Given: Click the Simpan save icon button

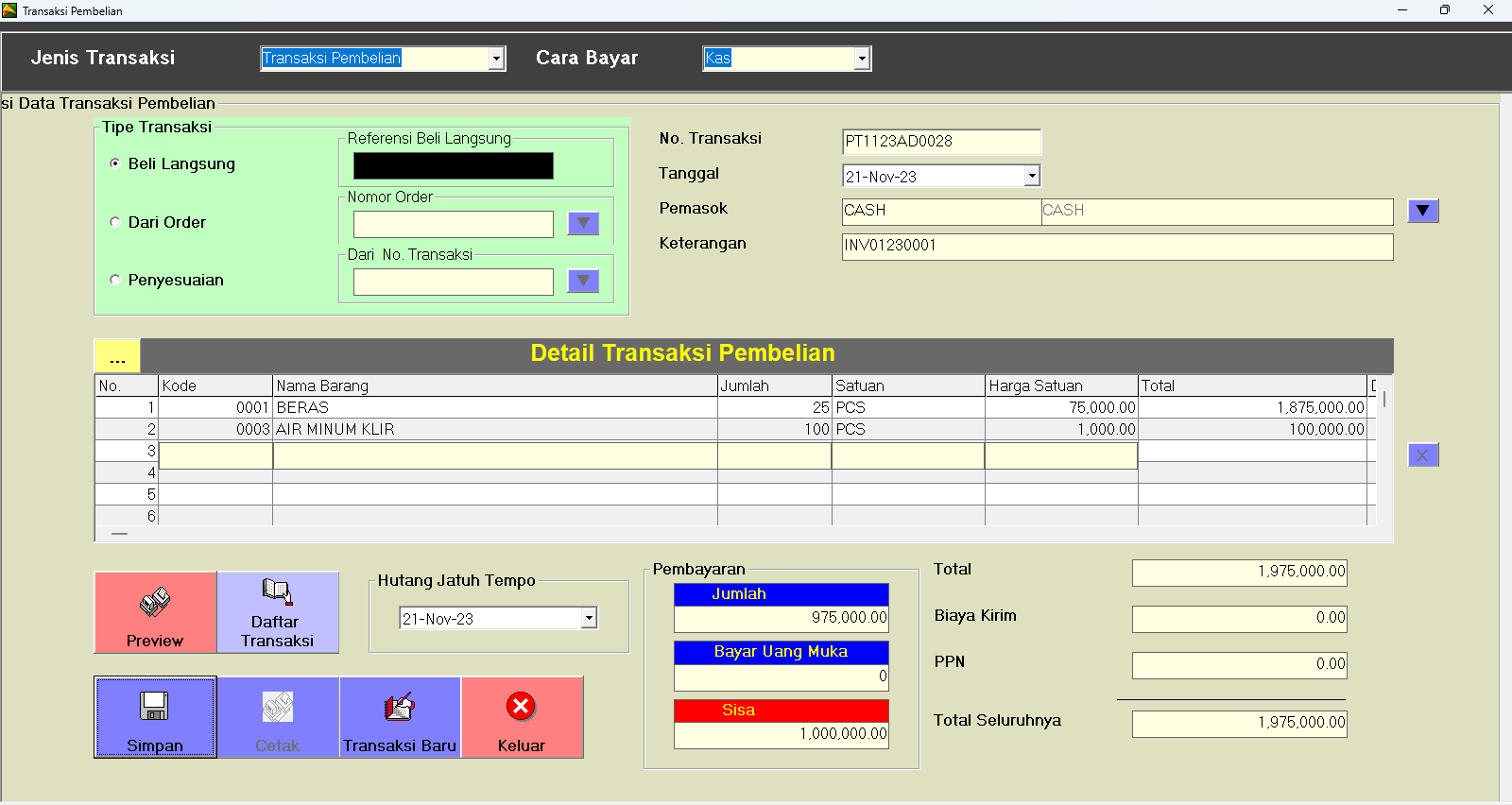Looking at the screenshot, I should point(155,717).
